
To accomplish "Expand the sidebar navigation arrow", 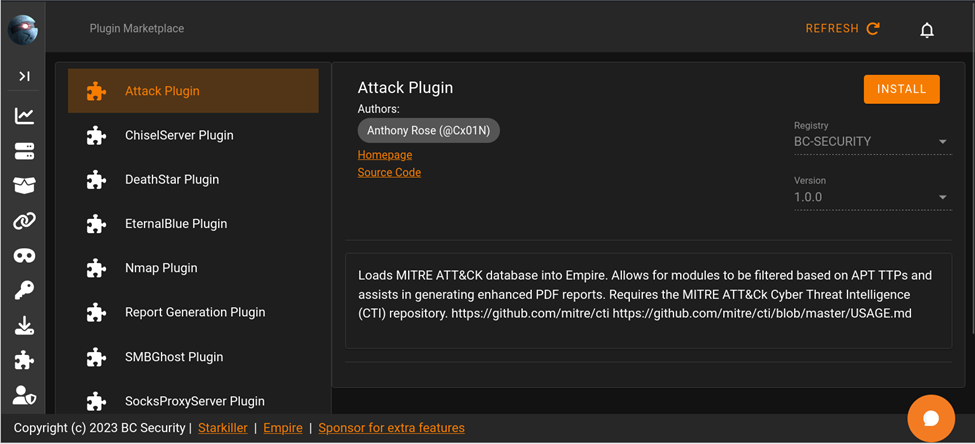I will click(x=24, y=76).
